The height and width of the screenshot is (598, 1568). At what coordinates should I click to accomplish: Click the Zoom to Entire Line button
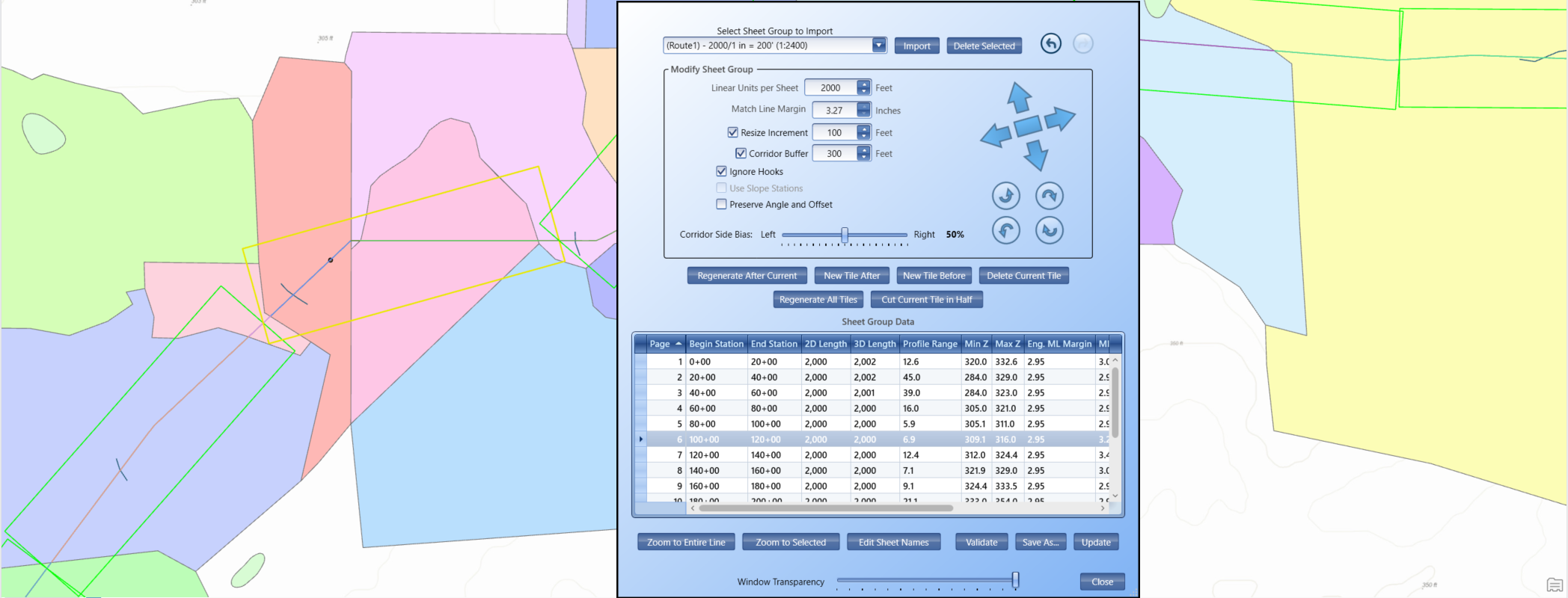(686, 542)
